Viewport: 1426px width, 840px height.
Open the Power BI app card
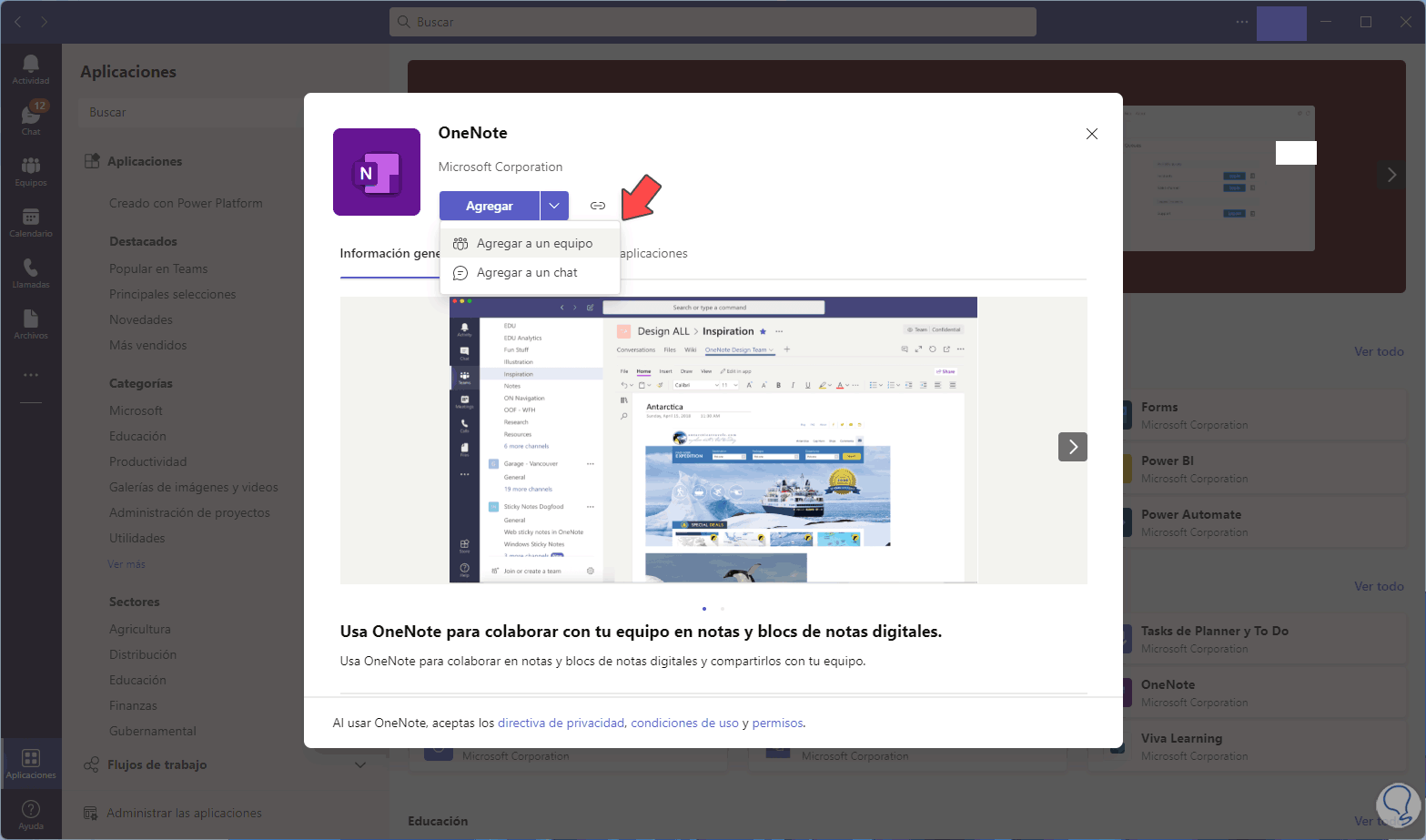1265,470
